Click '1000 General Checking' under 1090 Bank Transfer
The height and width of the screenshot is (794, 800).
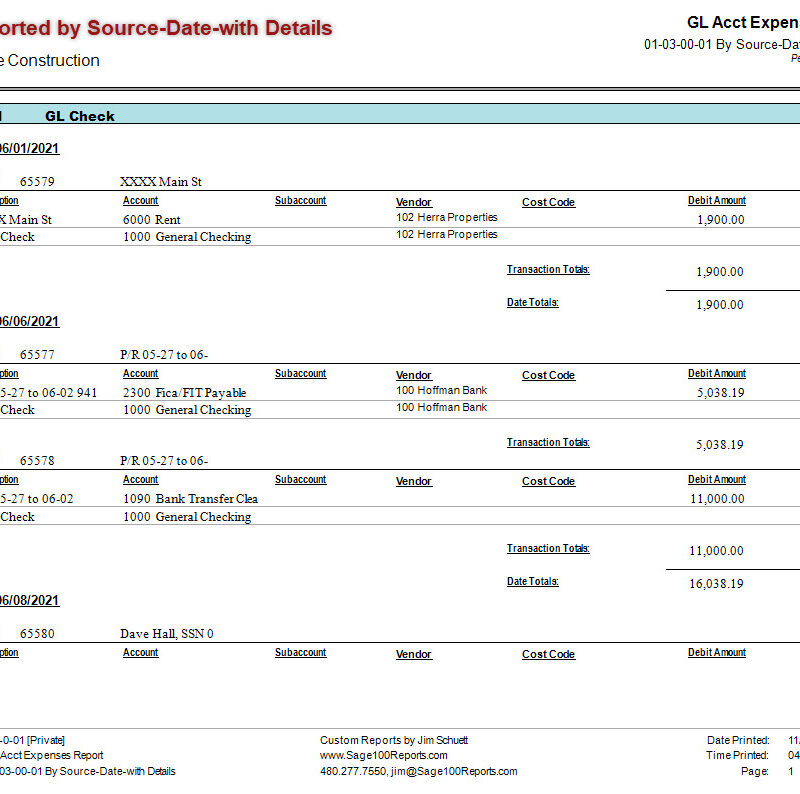coord(187,517)
